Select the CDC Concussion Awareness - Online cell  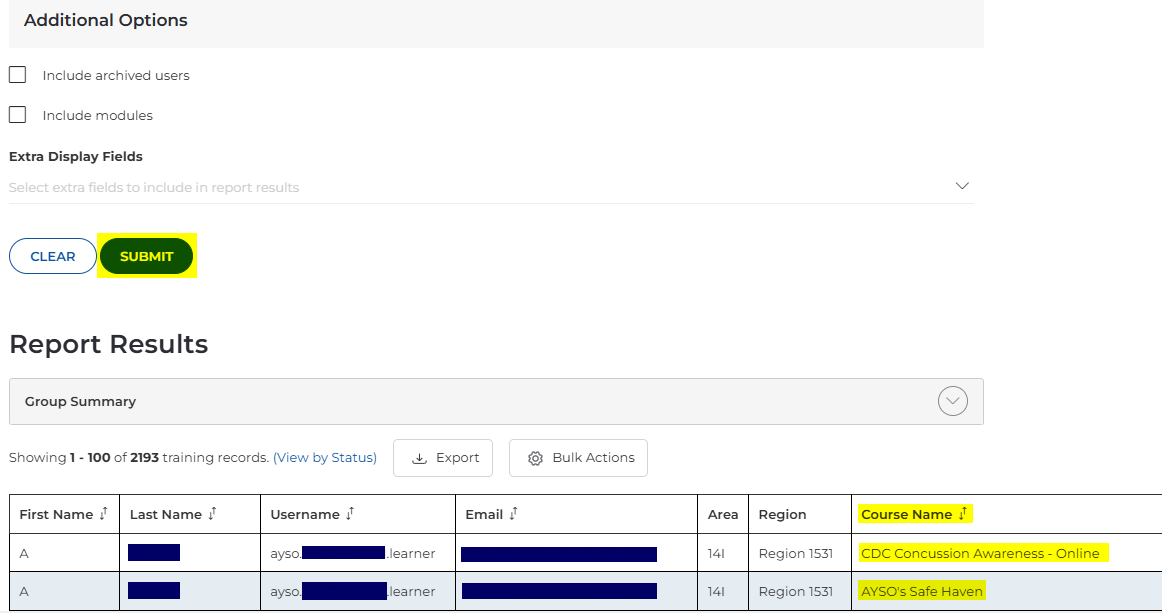tap(980, 553)
